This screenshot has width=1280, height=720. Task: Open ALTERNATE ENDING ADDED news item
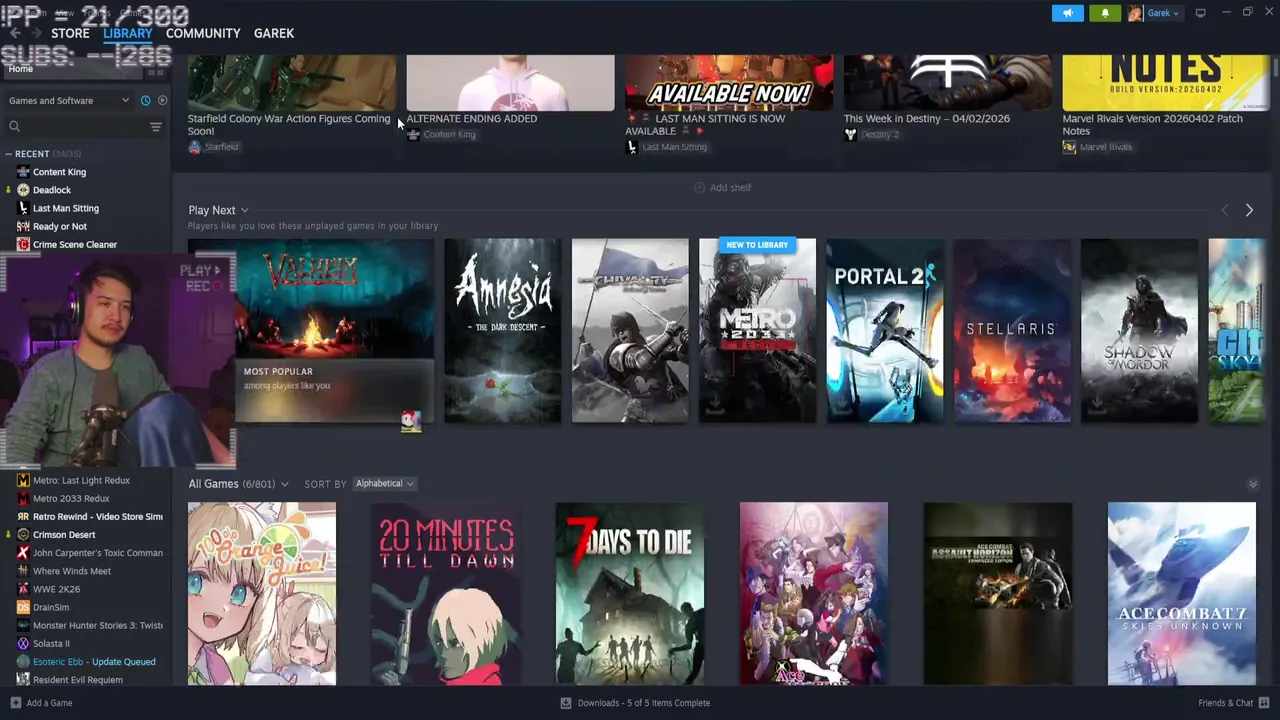472,118
